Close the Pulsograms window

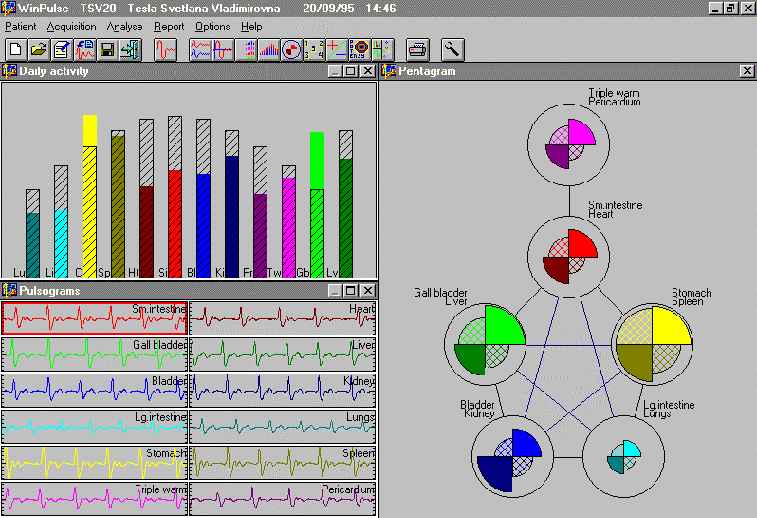coord(368,290)
